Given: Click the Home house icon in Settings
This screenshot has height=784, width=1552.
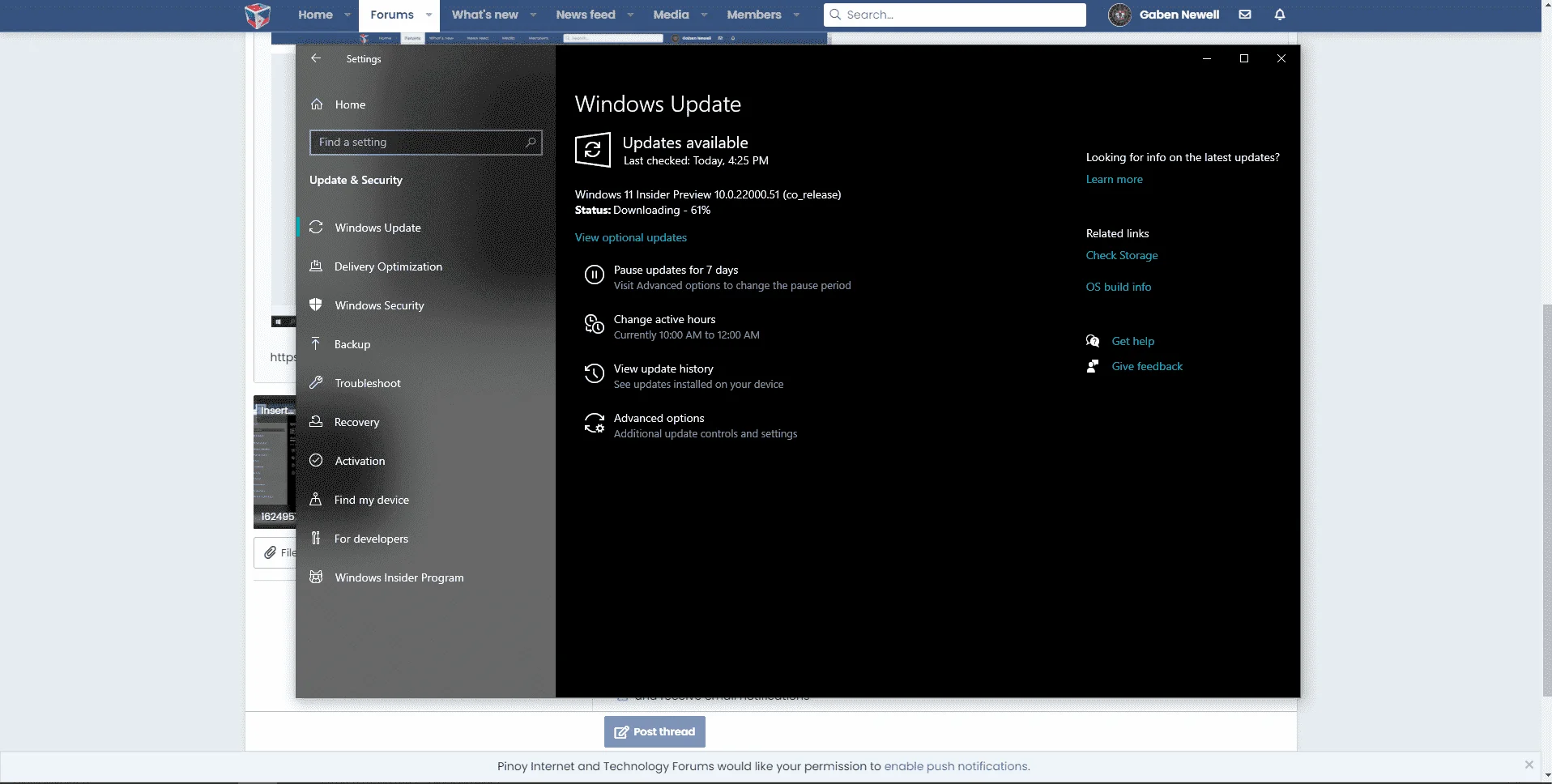Looking at the screenshot, I should pyautogui.click(x=317, y=104).
